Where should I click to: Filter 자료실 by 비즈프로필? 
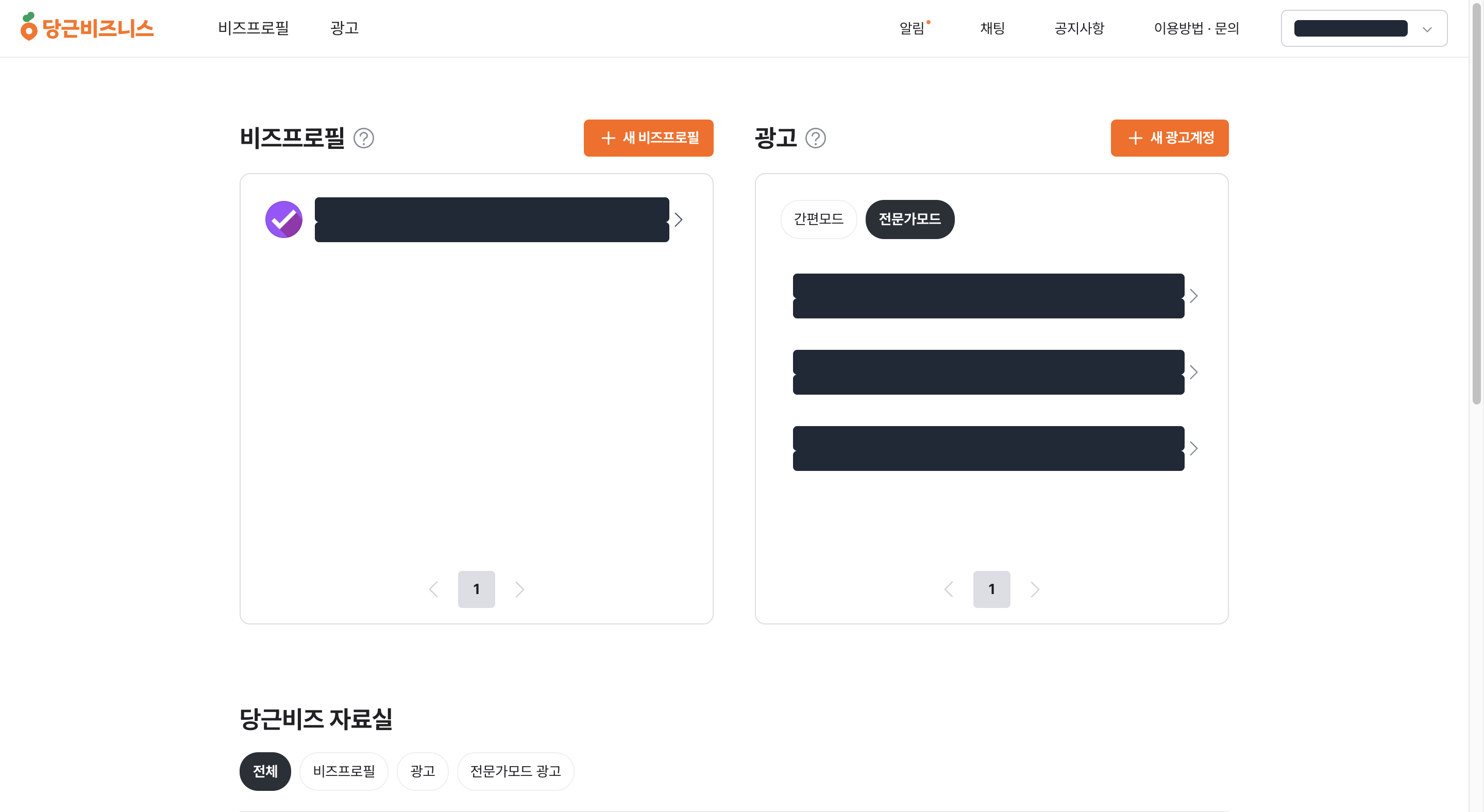(344, 771)
